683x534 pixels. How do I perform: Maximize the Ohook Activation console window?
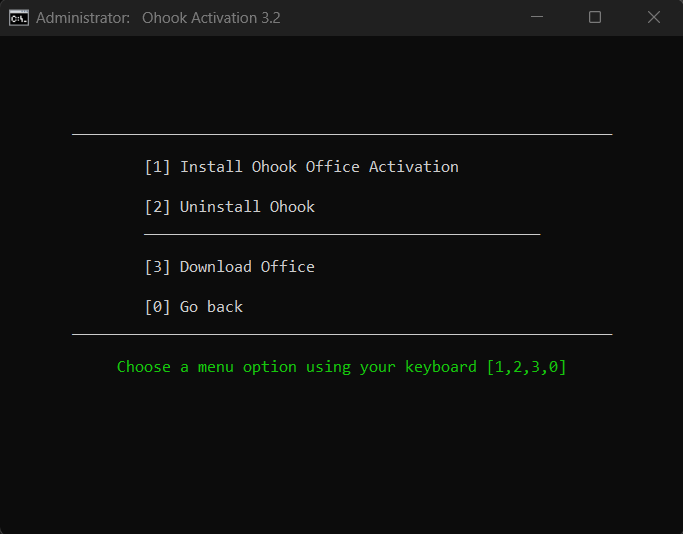click(595, 17)
